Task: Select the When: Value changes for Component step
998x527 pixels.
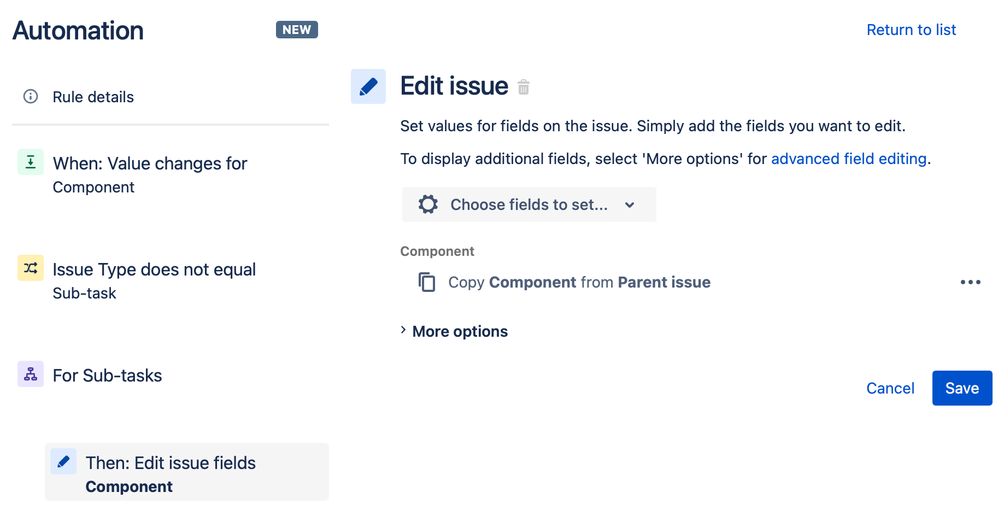Action: (150, 174)
